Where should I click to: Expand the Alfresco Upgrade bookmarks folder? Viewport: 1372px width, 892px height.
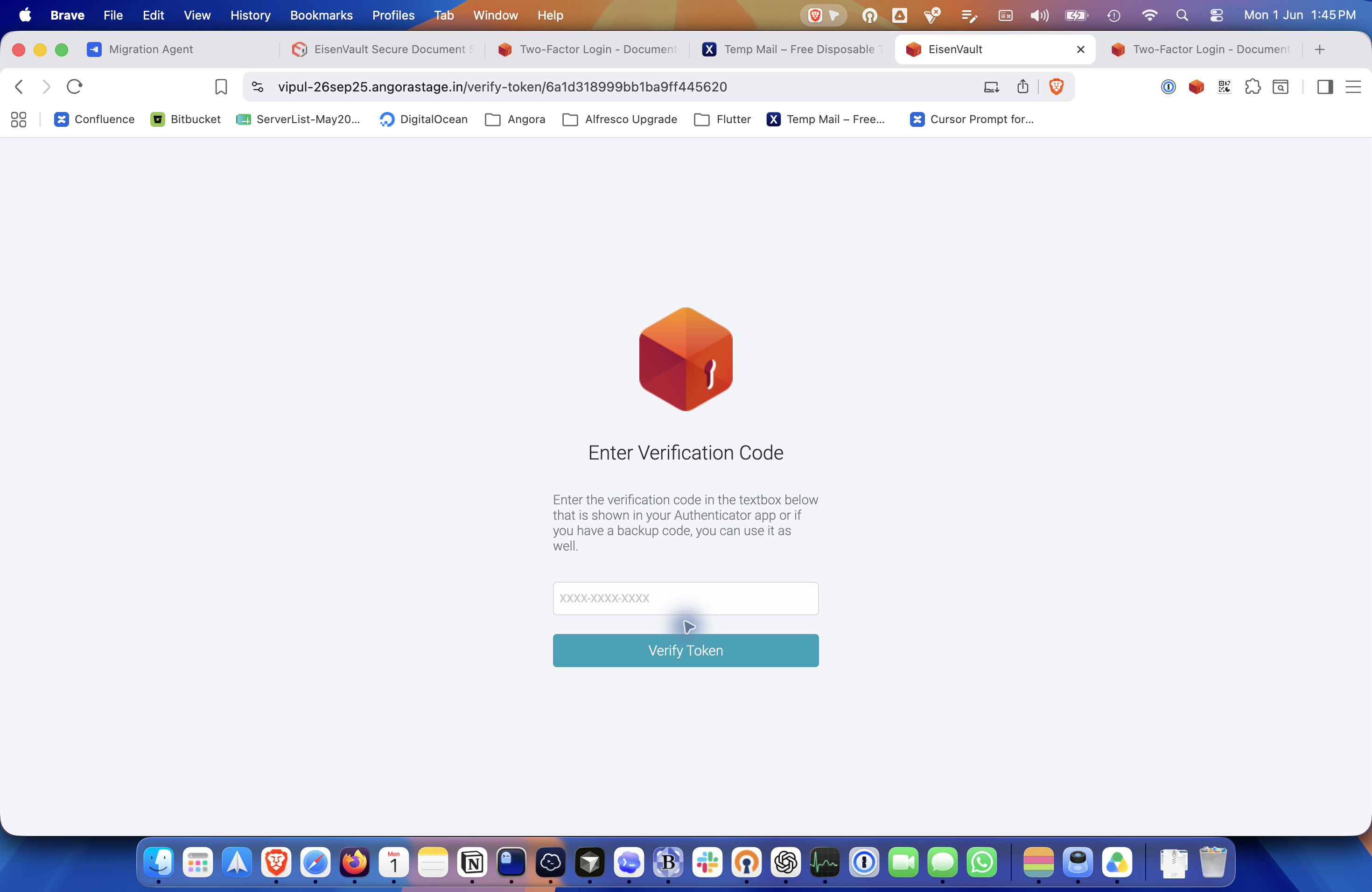point(620,119)
